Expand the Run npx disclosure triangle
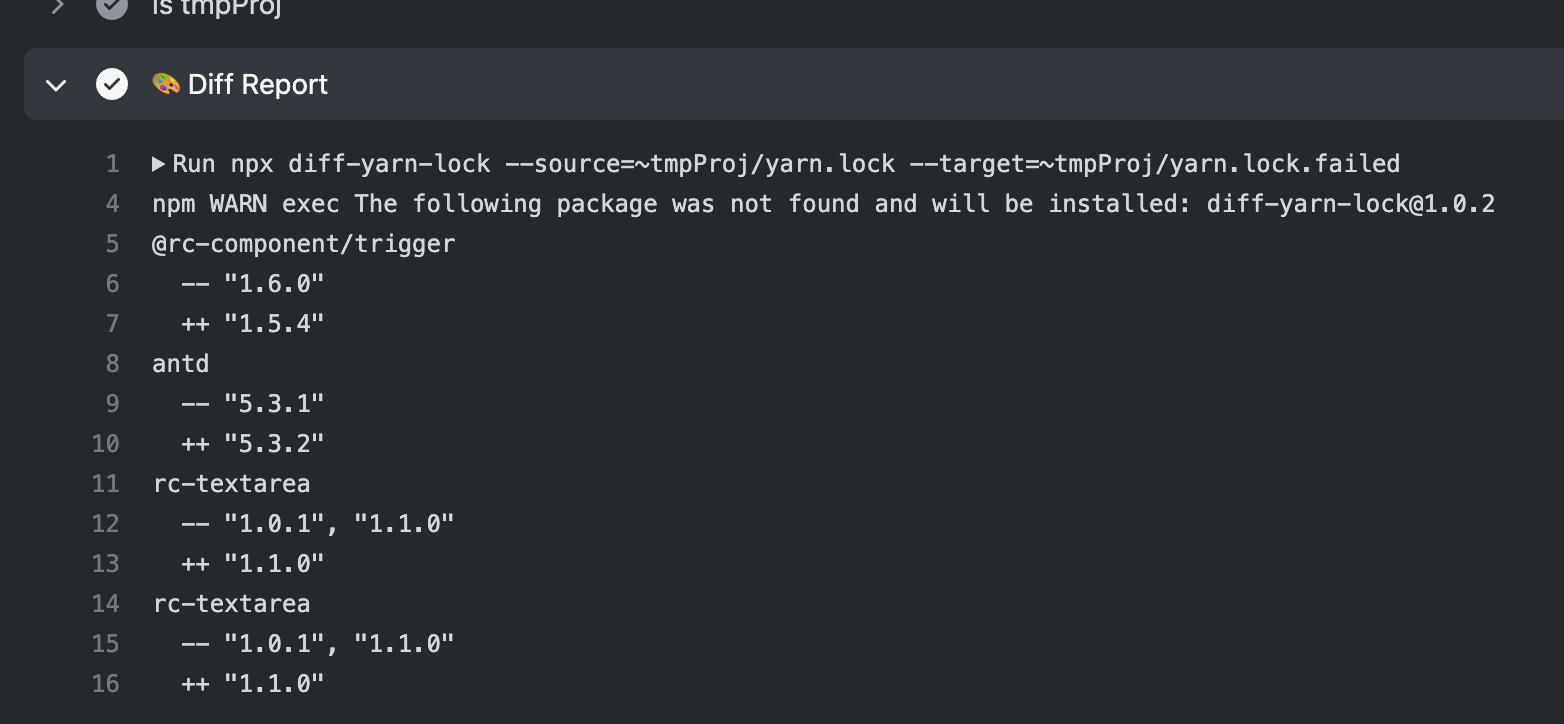Screen dimensions: 1564x724 click(x=158, y=163)
